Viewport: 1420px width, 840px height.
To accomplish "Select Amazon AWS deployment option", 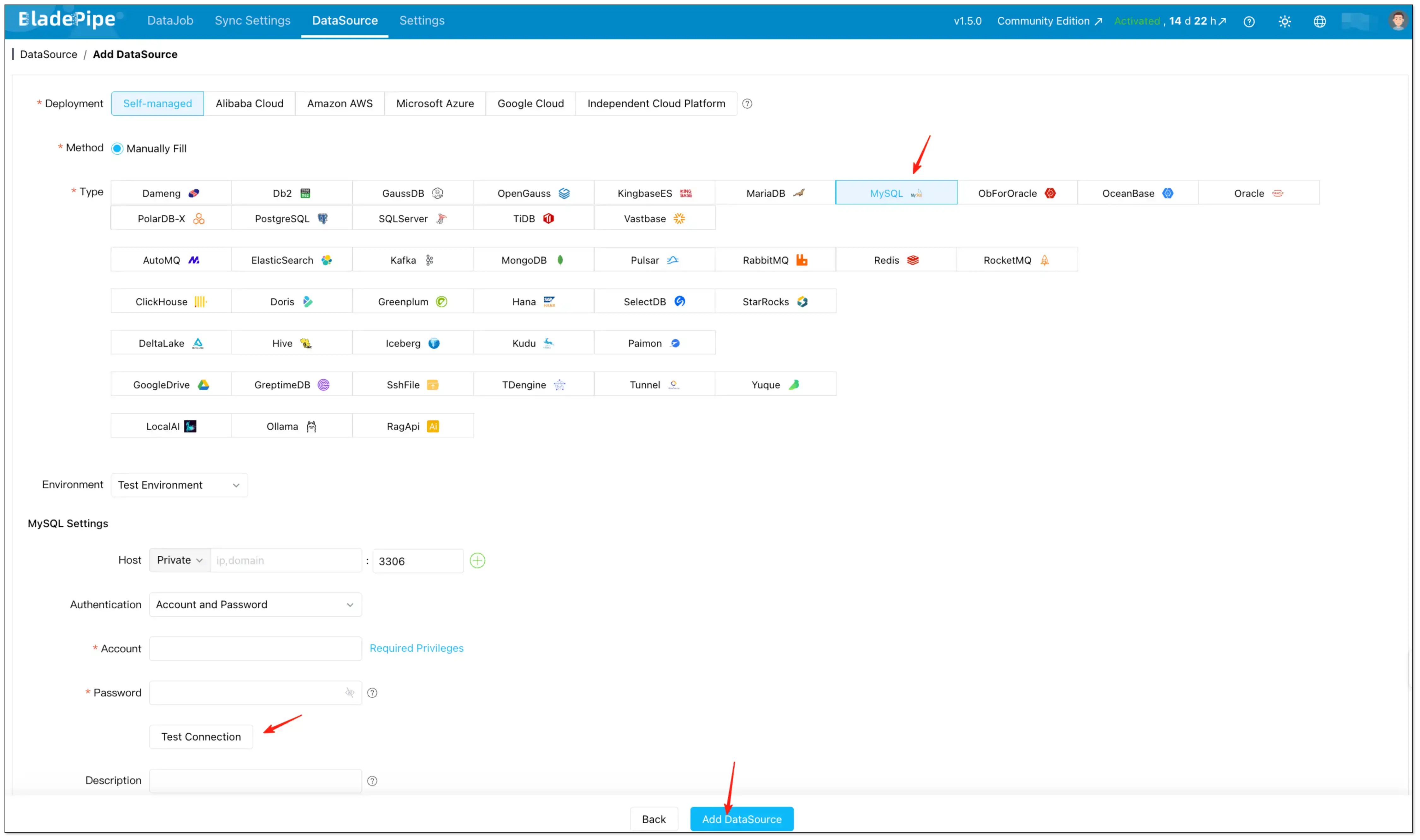I will click(x=340, y=104).
